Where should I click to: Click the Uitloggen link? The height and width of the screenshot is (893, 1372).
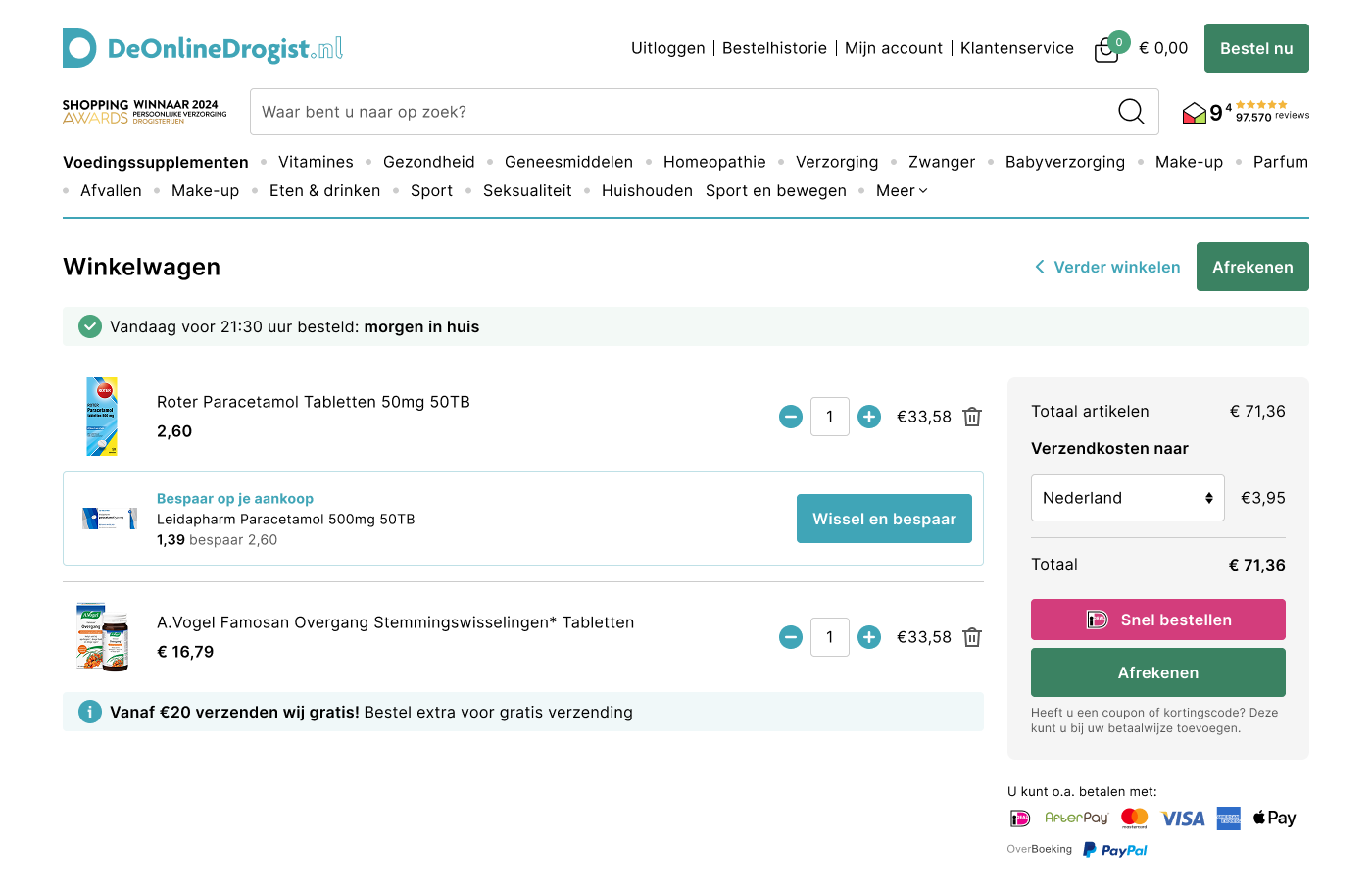click(668, 48)
